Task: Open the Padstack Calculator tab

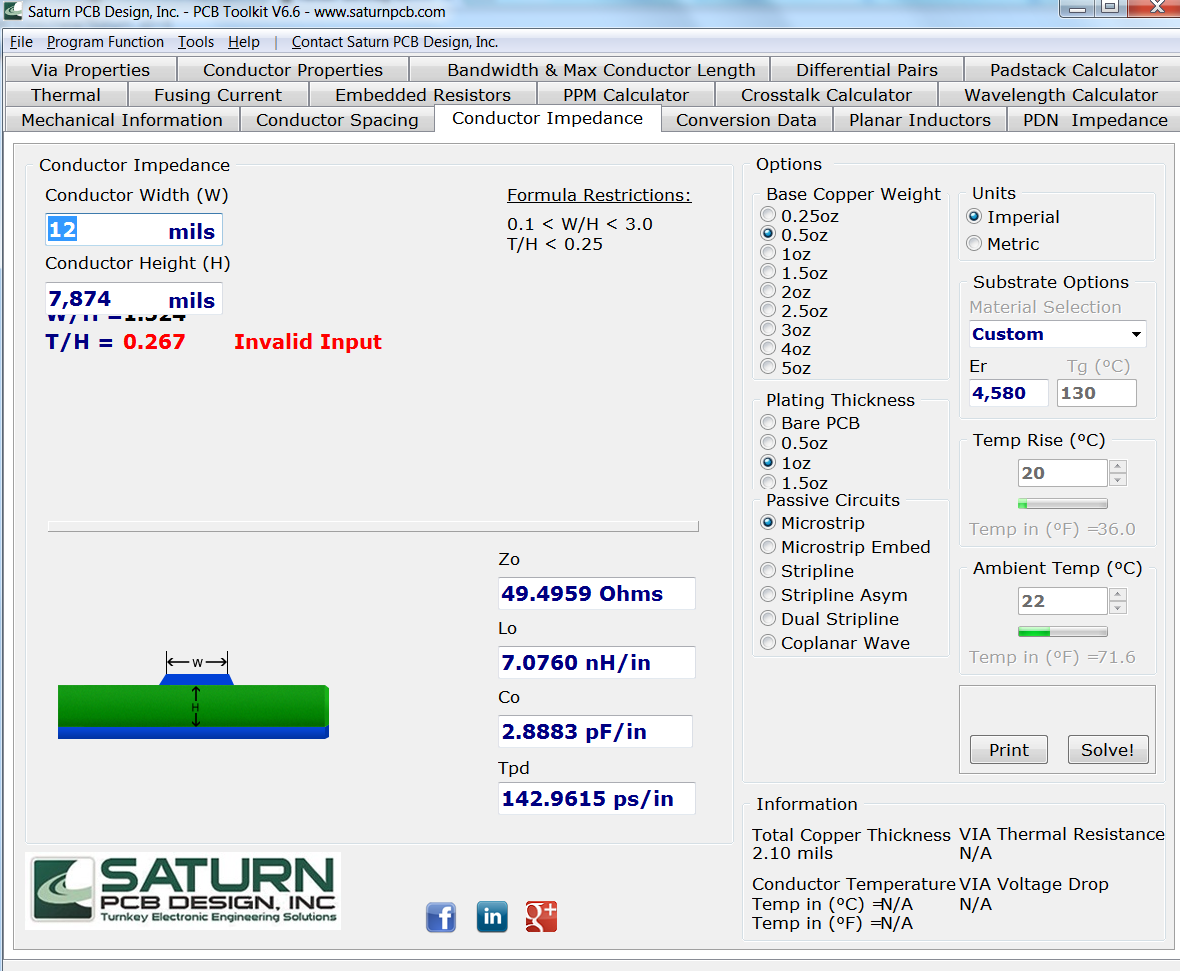Action: coord(1074,70)
